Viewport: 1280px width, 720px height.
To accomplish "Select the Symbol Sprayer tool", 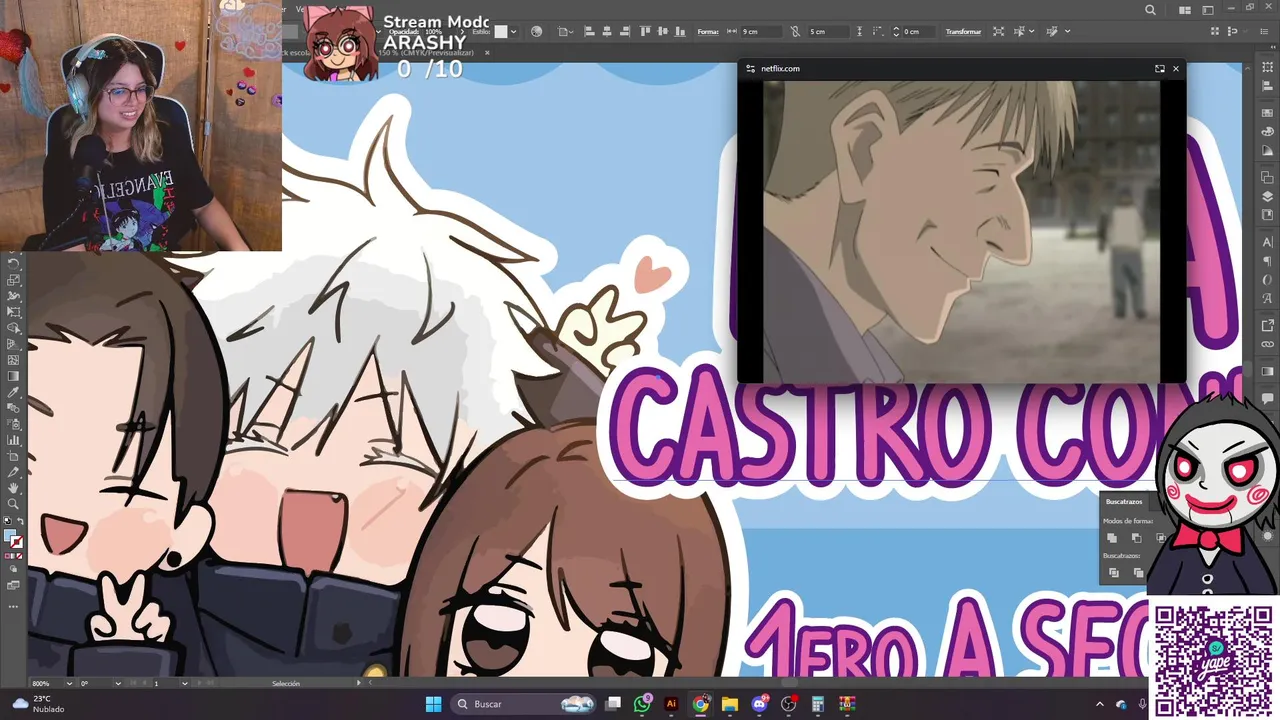I will [x=14, y=424].
